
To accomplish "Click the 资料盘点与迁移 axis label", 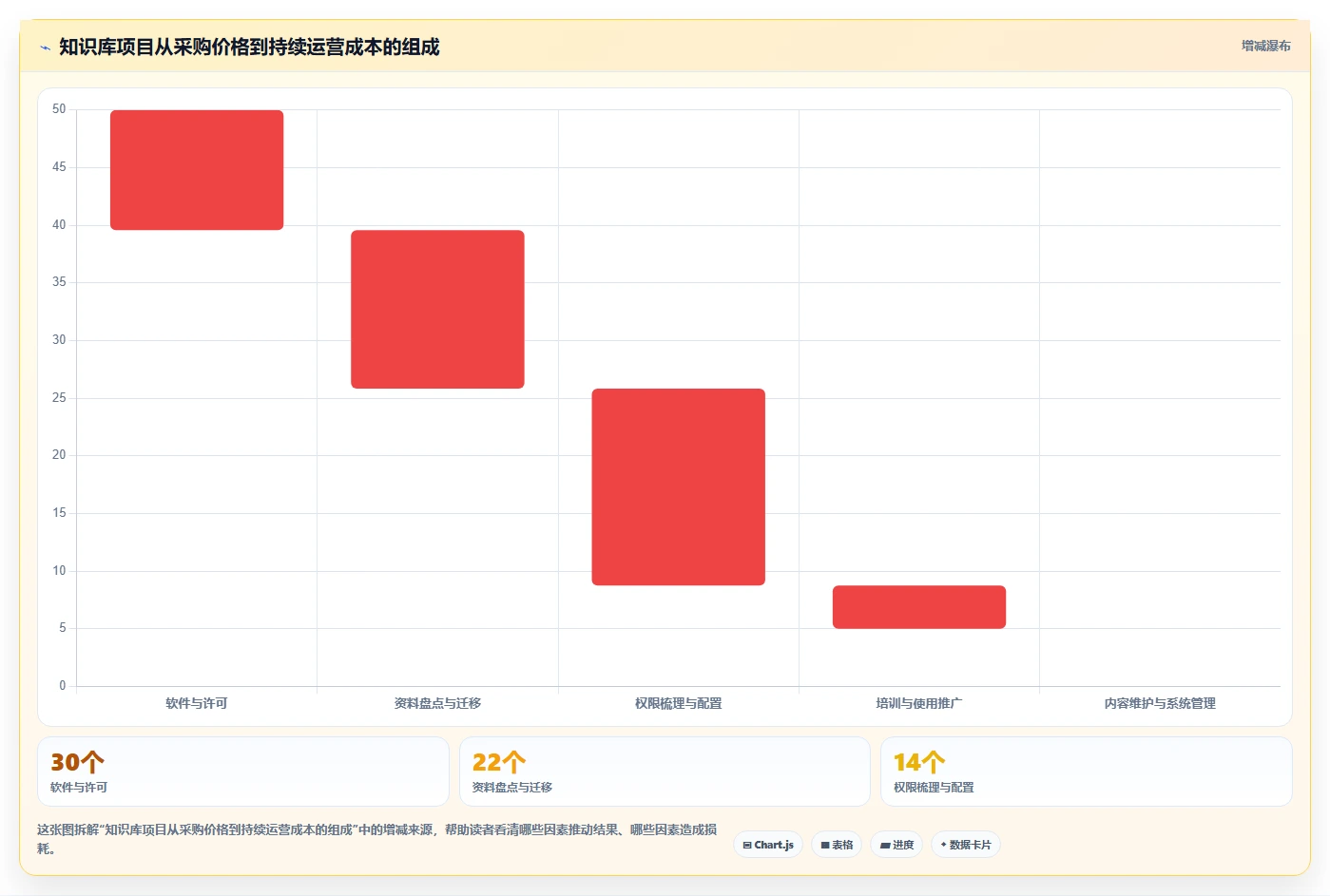I will click(437, 703).
